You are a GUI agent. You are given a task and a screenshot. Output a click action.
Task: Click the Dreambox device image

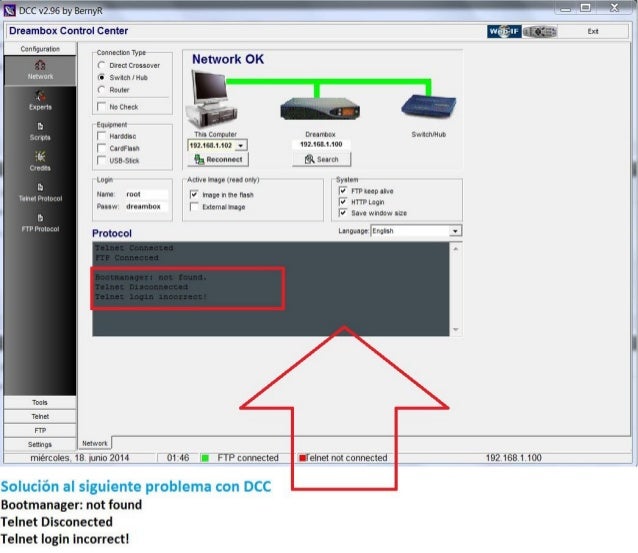tap(320, 108)
